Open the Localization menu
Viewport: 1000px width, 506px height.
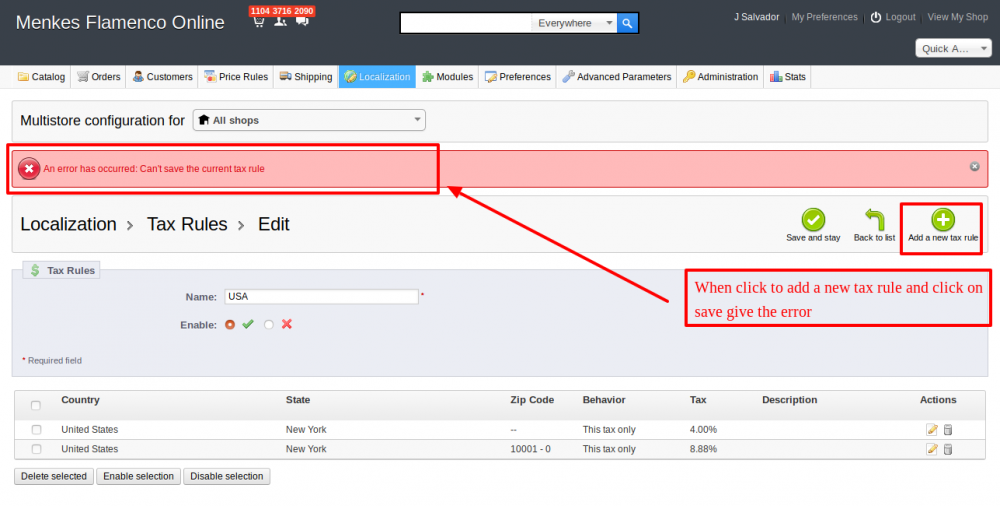[x=377, y=77]
